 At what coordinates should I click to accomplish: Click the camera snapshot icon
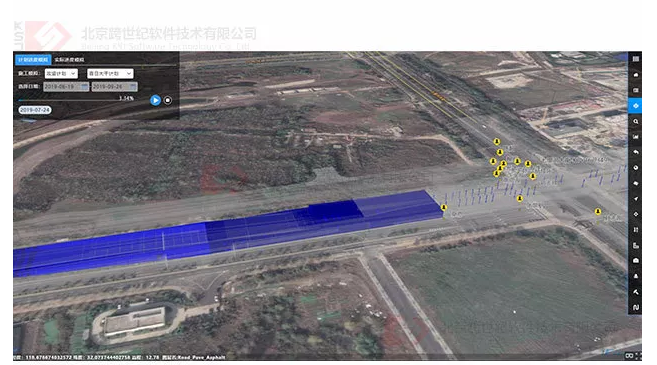pos(635,261)
